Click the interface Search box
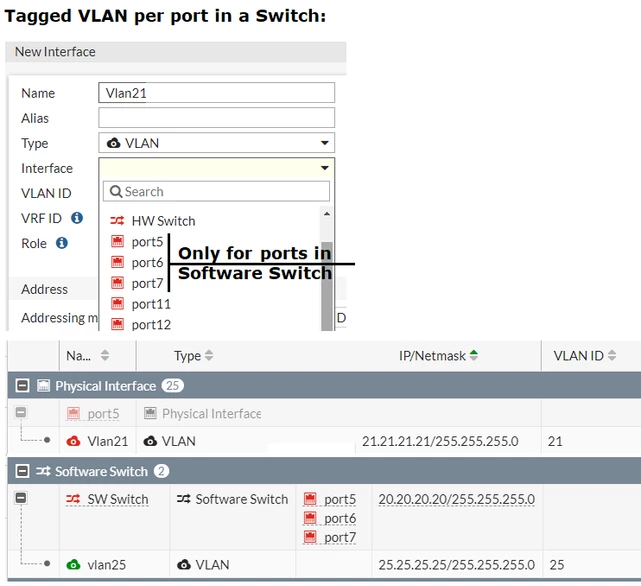The width and height of the screenshot is (641, 586). coord(217,191)
